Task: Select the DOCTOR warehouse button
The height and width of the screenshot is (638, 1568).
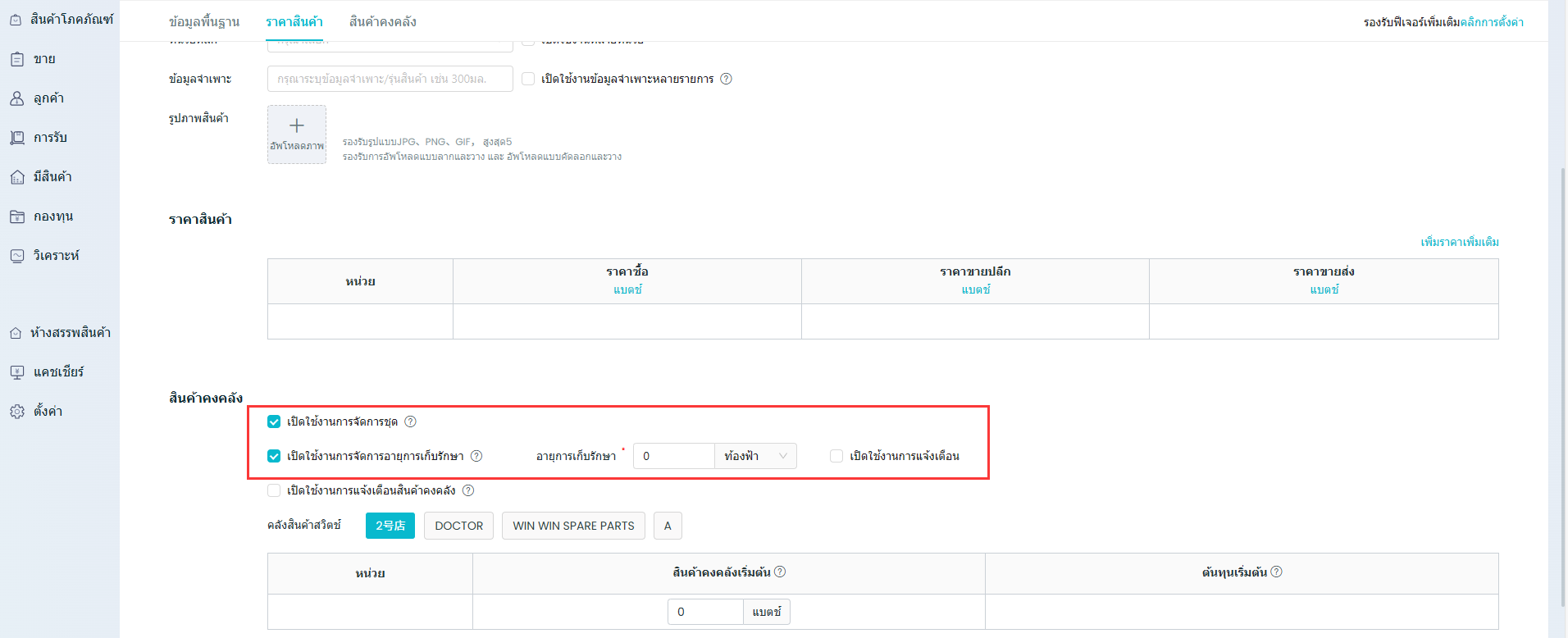Action: click(x=458, y=526)
